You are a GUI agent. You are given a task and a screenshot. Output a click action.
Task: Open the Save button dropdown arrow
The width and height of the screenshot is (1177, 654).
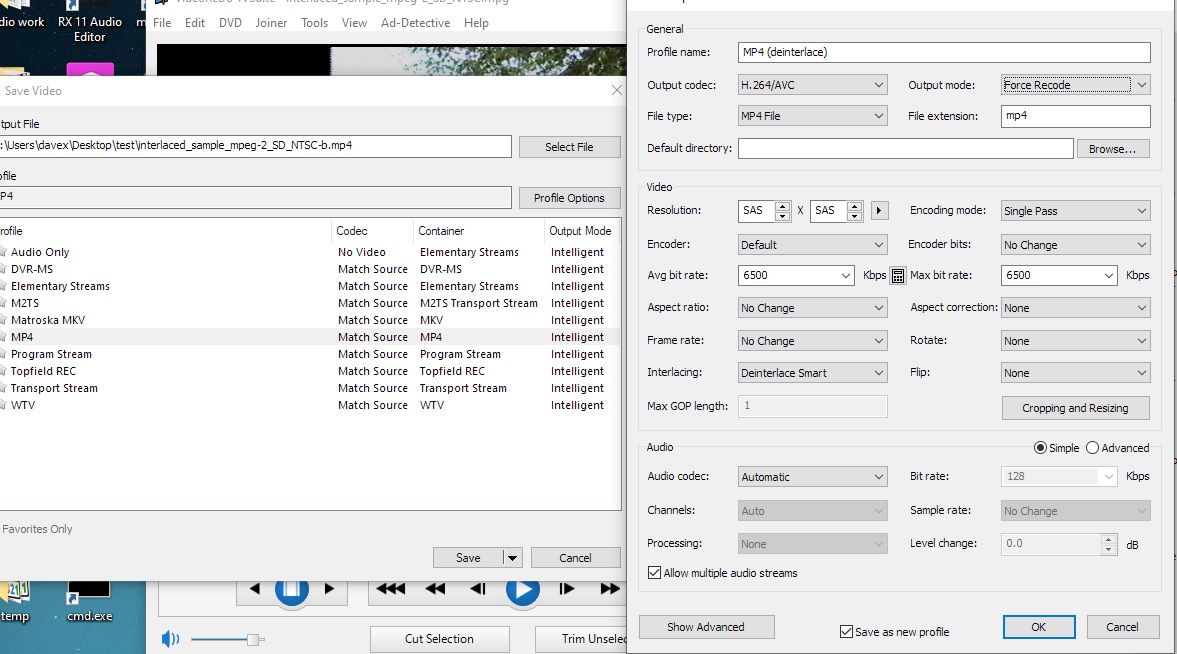pos(512,558)
